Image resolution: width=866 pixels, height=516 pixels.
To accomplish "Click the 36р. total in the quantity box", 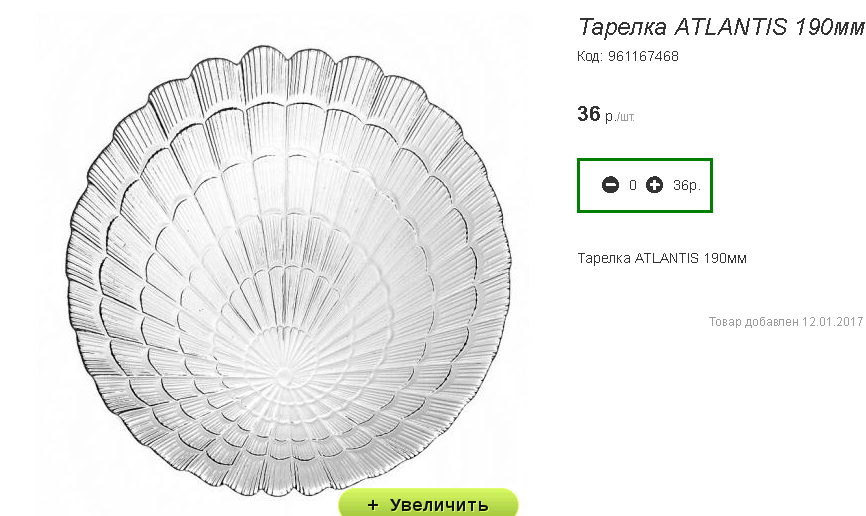I will point(687,186).
